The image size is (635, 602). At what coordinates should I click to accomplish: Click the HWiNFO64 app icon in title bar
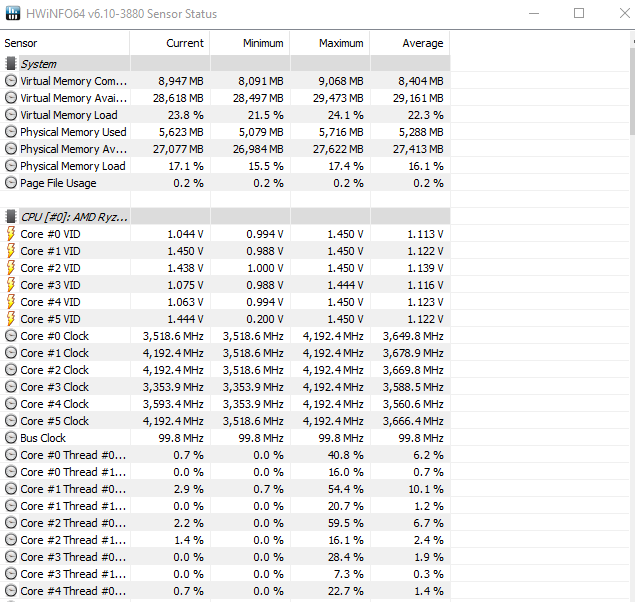(x=13, y=13)
